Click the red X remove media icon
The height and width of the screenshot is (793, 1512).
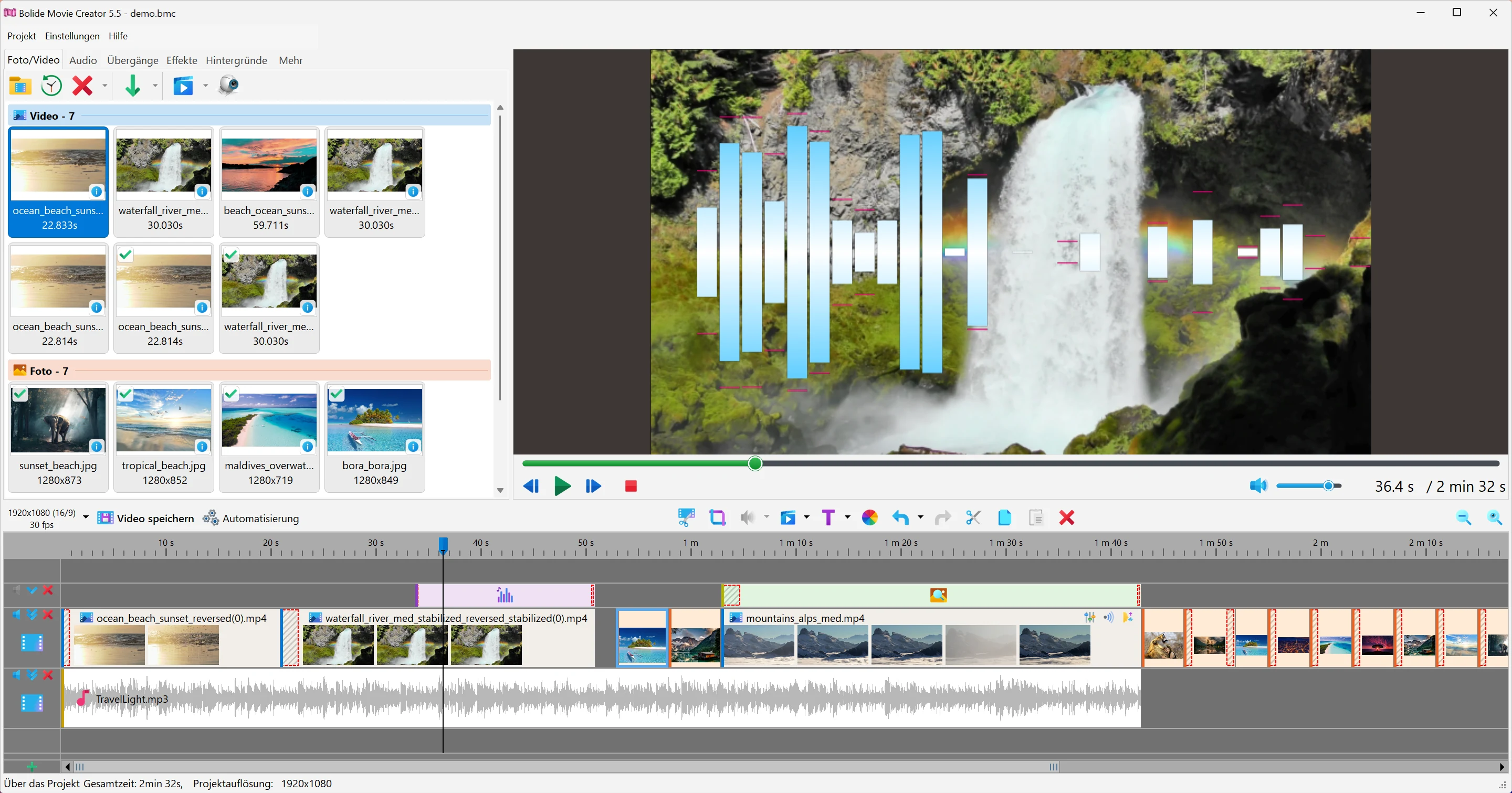click(x=82, y=86)
